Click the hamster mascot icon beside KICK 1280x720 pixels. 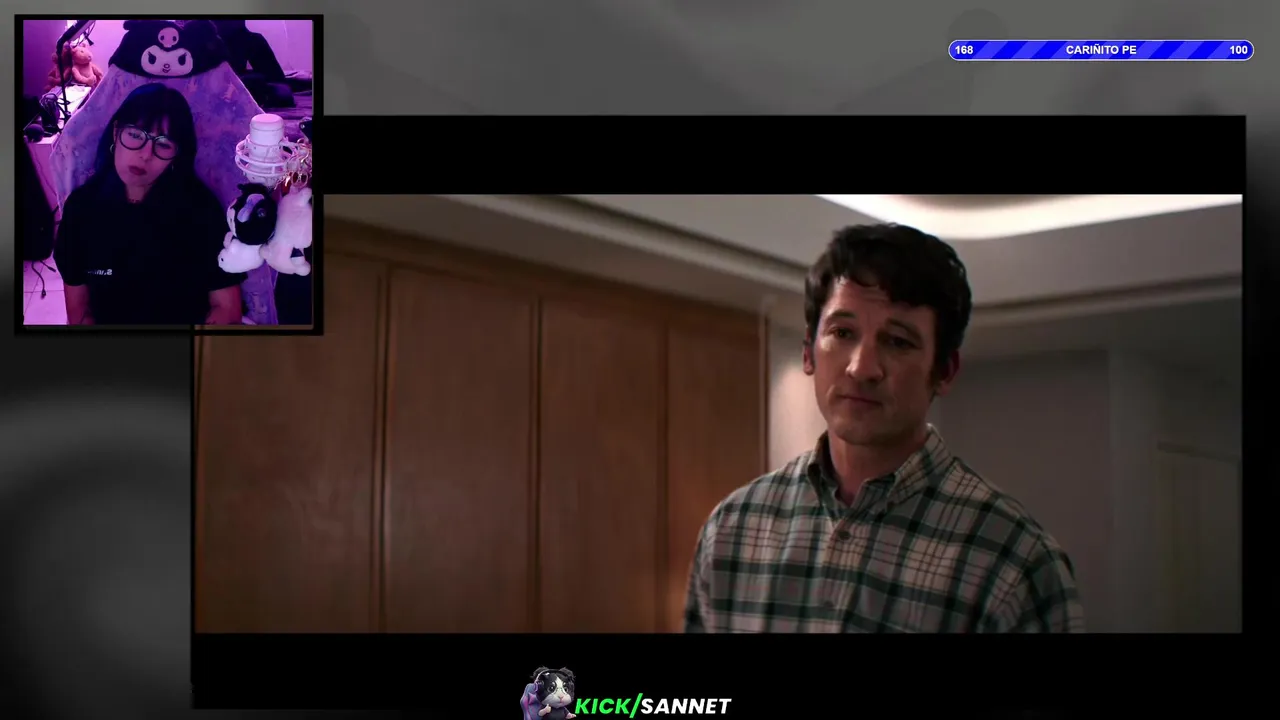click(547, 692)
